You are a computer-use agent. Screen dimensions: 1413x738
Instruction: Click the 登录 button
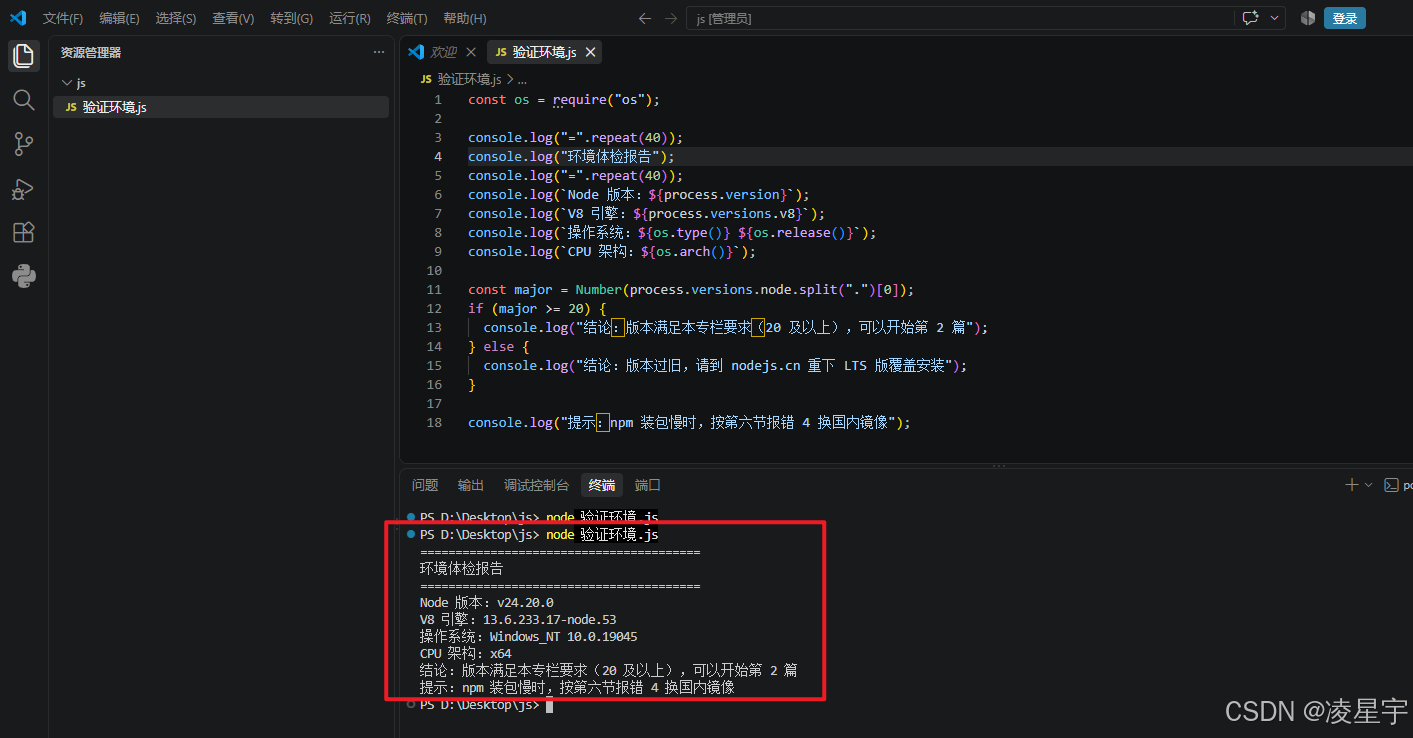[x=1345, y=18]
